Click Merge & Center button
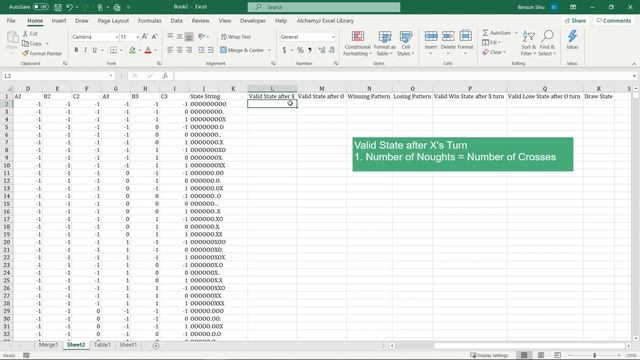The image size is (640, 360). (242, 50)
